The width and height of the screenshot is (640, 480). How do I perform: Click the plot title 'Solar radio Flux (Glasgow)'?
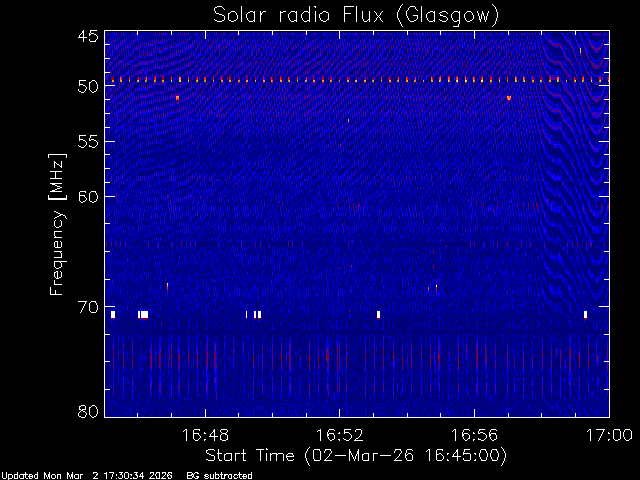pos(356,16)
